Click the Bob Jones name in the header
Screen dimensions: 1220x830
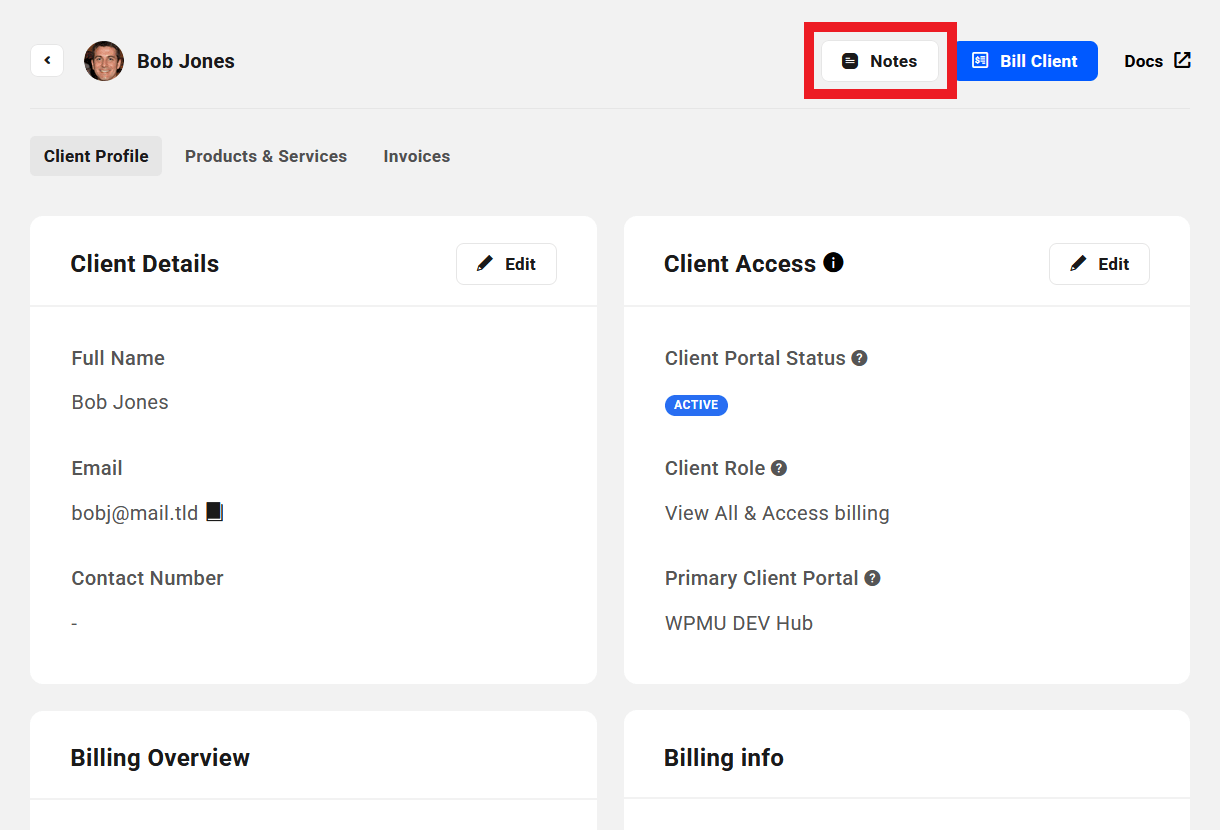click(186, 61)
